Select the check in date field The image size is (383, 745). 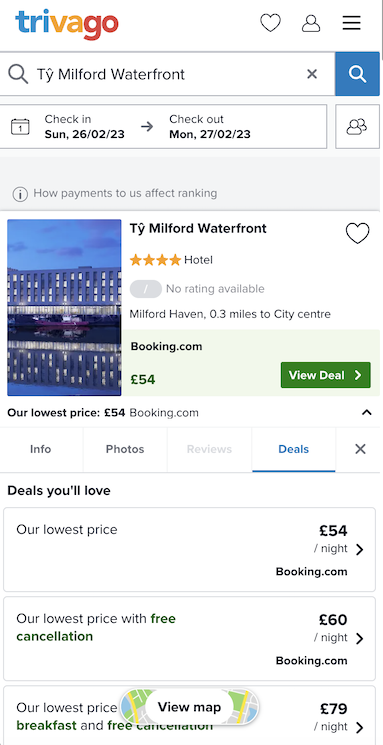(69, 126)
